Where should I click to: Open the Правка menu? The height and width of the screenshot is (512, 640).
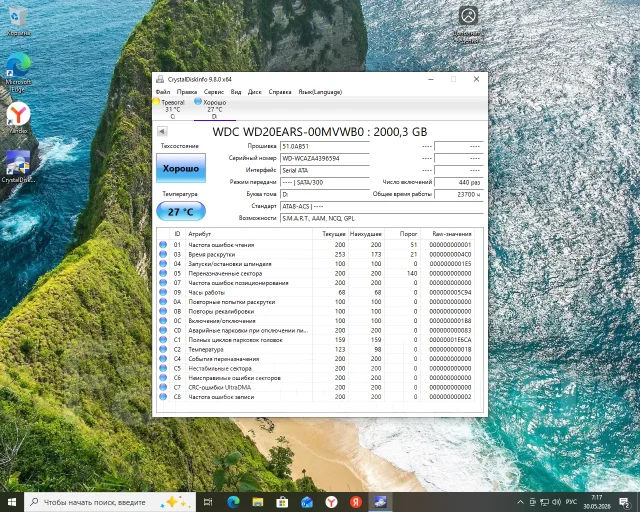187,92
